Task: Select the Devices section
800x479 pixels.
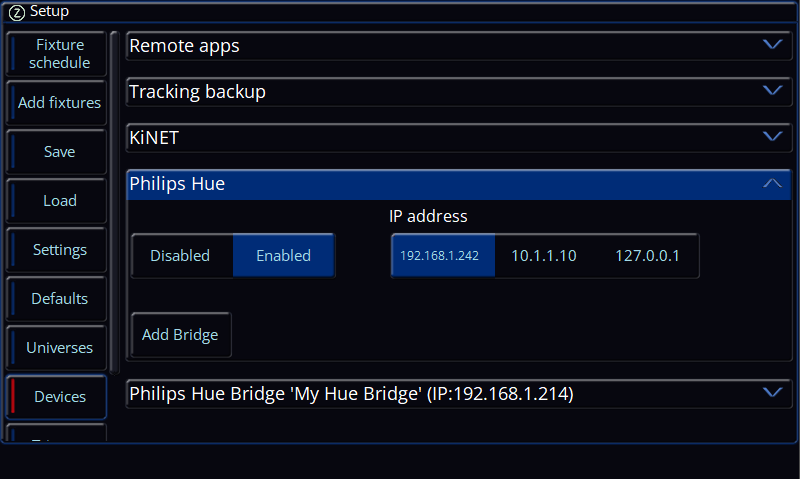Action: pos(56,396)
